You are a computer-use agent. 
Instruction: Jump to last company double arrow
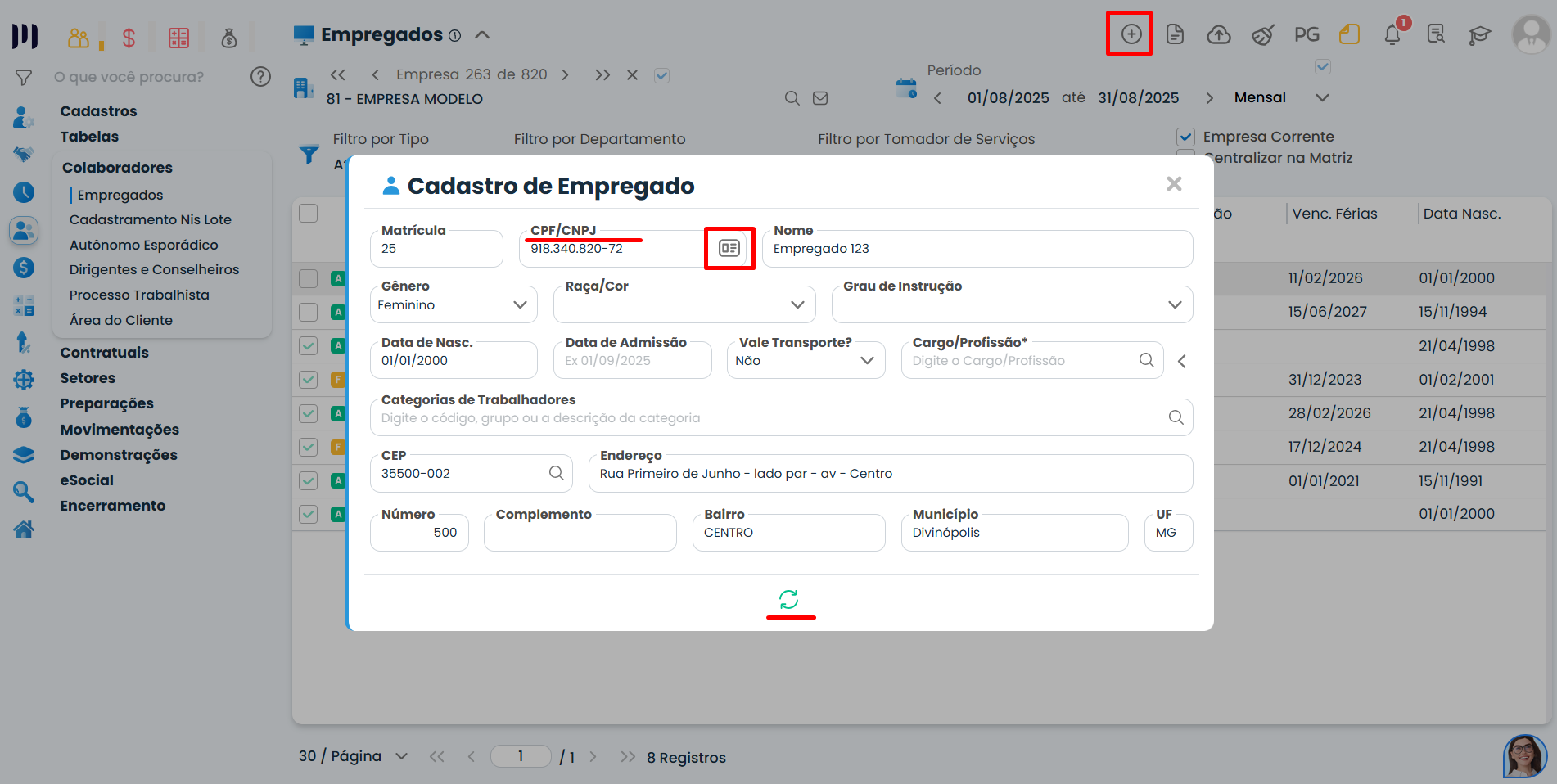(x=602, y=75)
